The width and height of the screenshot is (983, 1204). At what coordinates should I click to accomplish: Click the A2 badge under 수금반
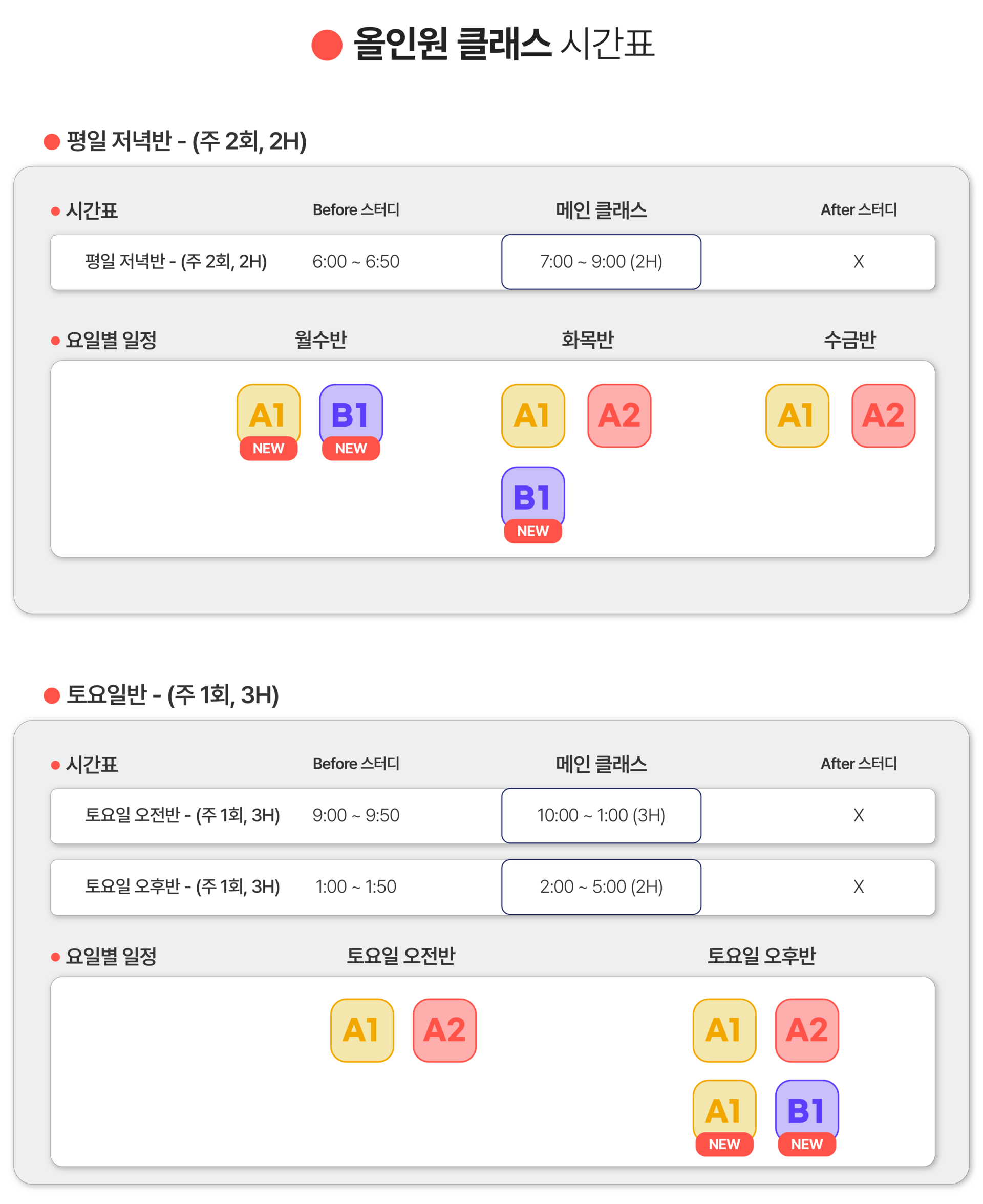(x=883, y=416)
